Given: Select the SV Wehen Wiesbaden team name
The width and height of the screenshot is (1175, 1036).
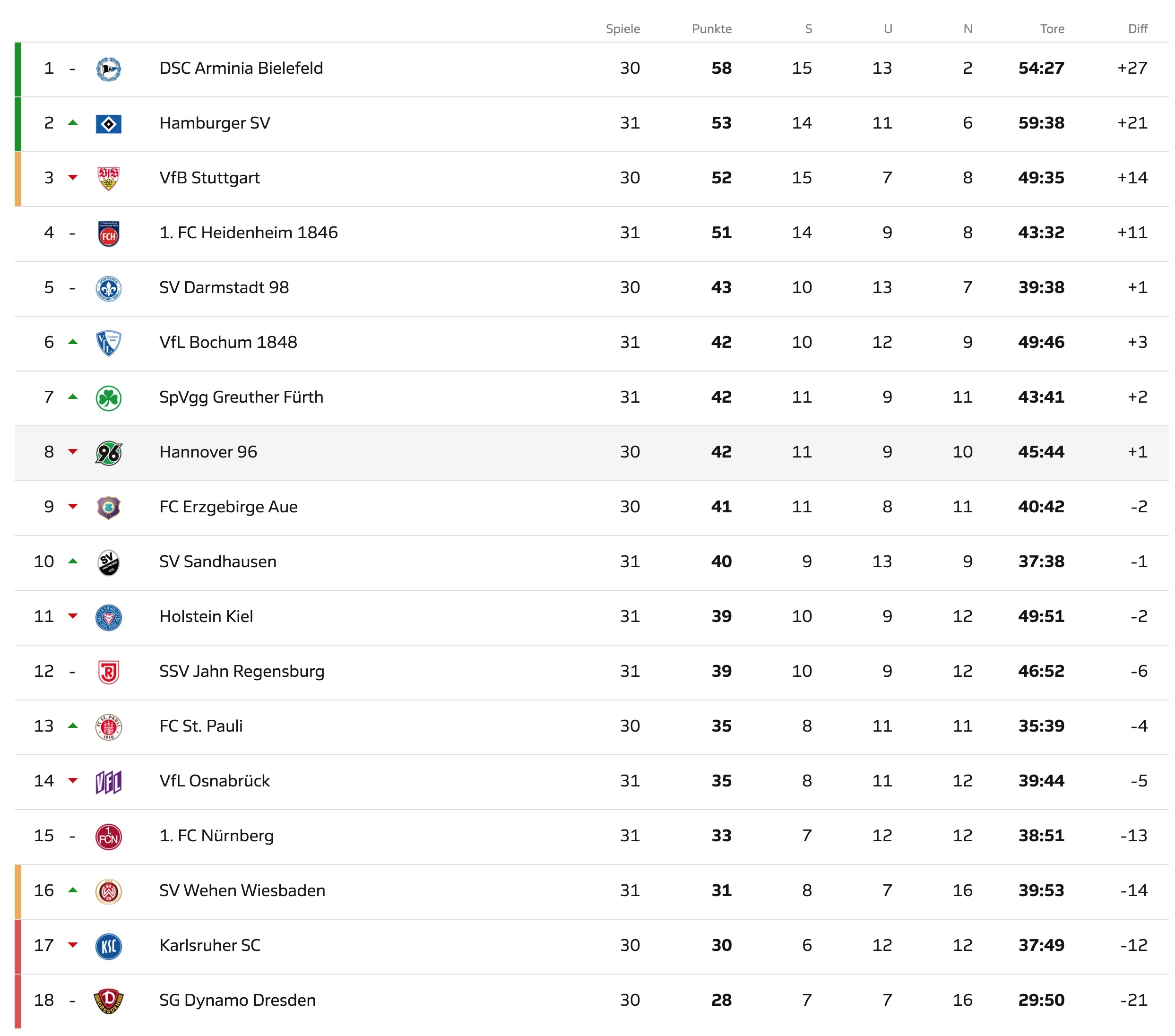Looking at the screenshot, I should (242, 890).
